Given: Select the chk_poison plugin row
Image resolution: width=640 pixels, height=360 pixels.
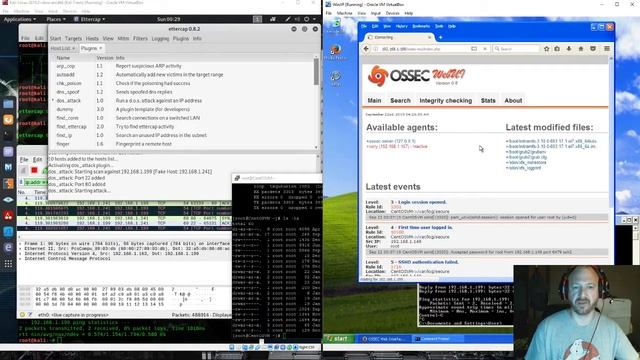Looking at the screenshot, I should pos(183,83).
